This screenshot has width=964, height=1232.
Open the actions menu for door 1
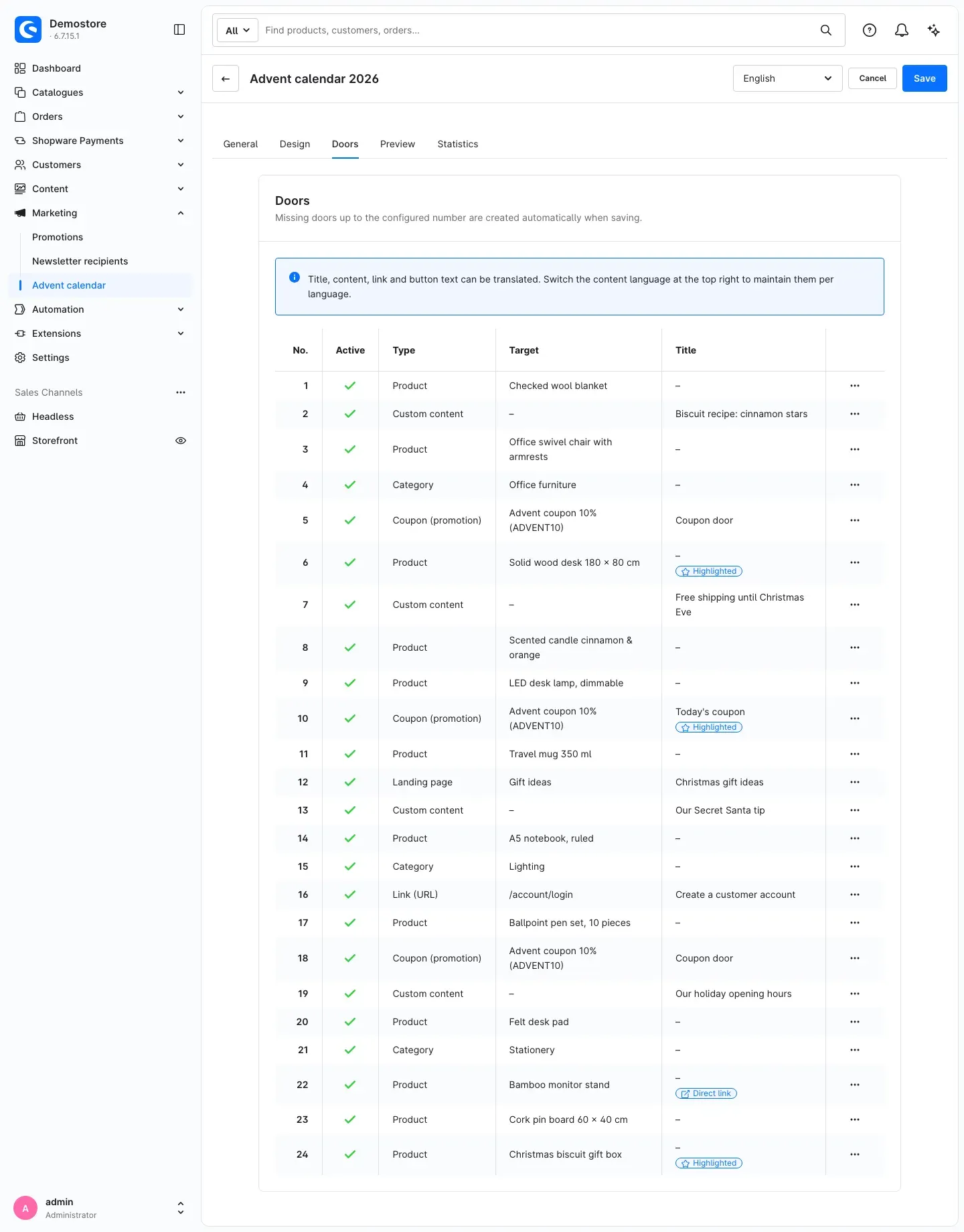tap(855, 386)
